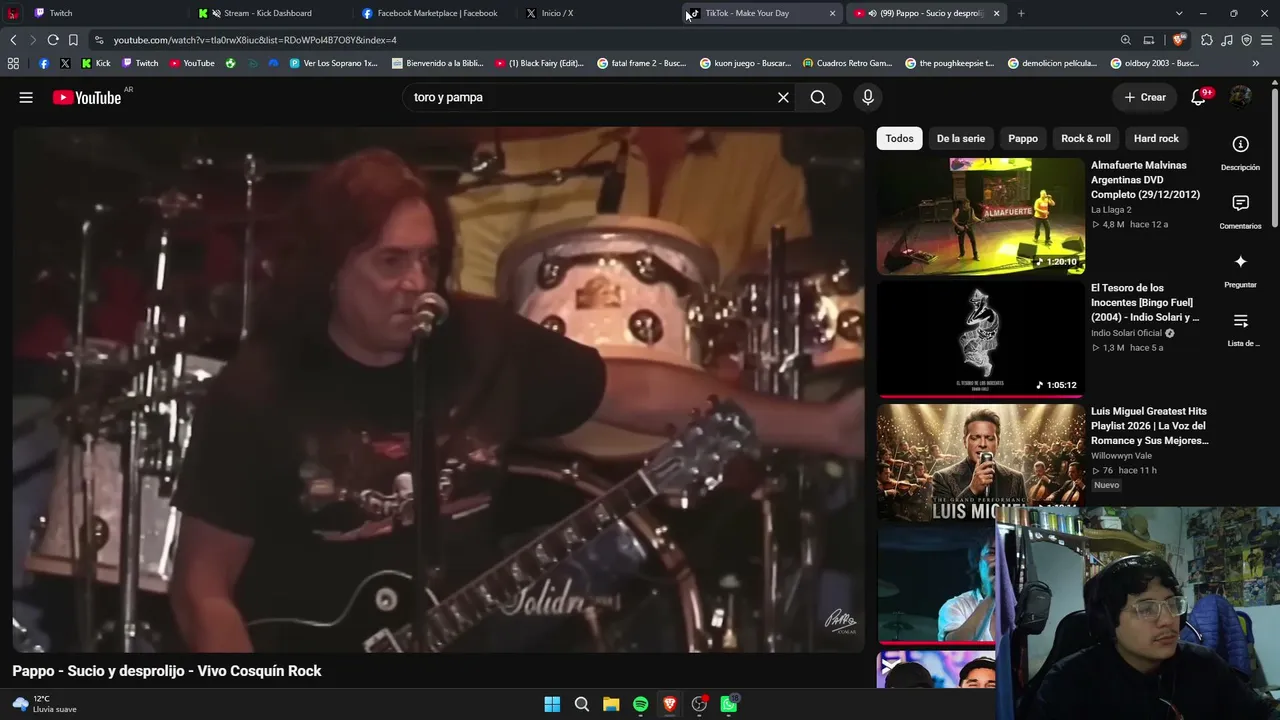Switch to Facebook Marketplace tab
The height and width of the screenshot is (720, 1280).
click(434, 13)
